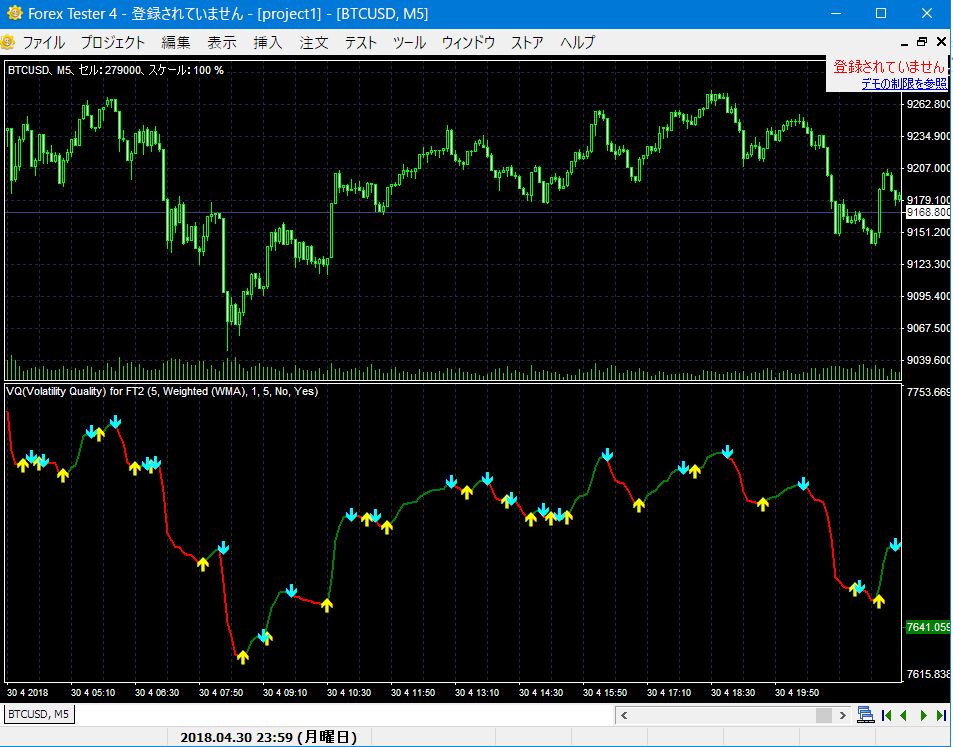The image size is (953, 747).
Task: Open the ツール menu
Action: [410, 42]
